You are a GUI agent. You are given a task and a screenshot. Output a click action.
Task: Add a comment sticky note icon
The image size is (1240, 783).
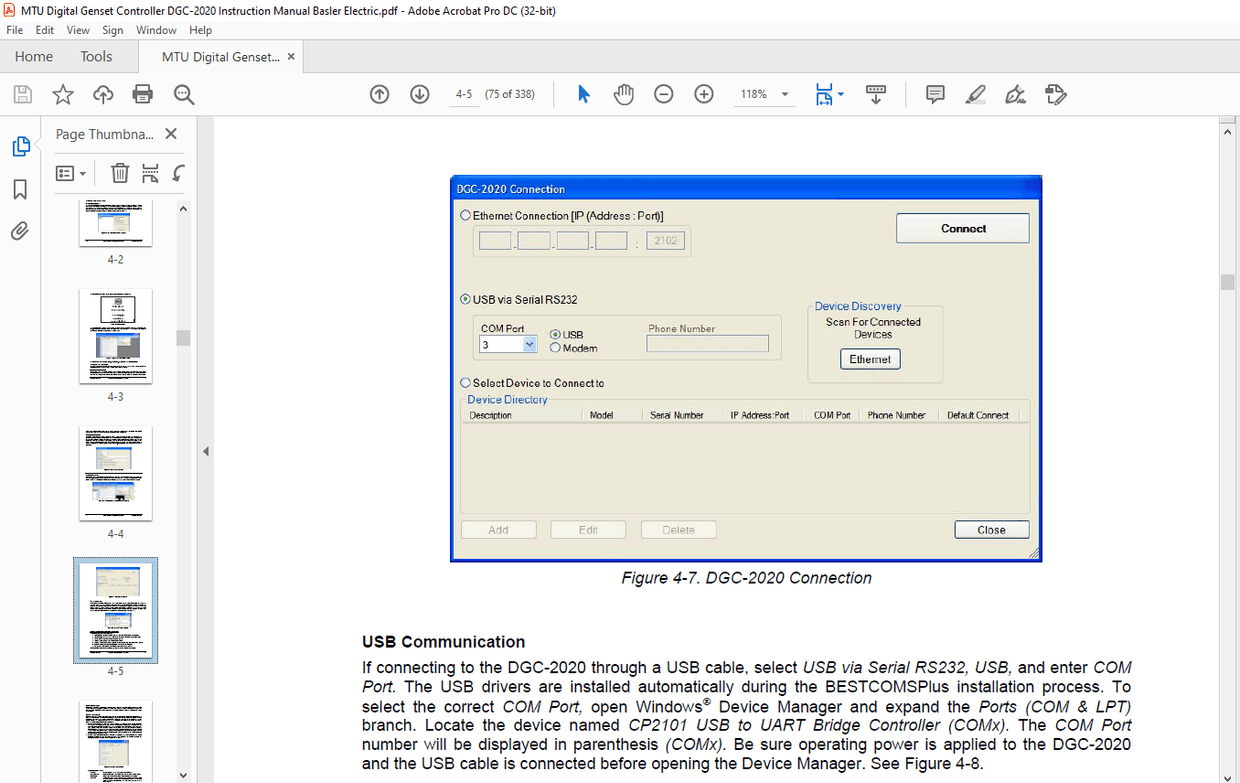click(935, 94)
